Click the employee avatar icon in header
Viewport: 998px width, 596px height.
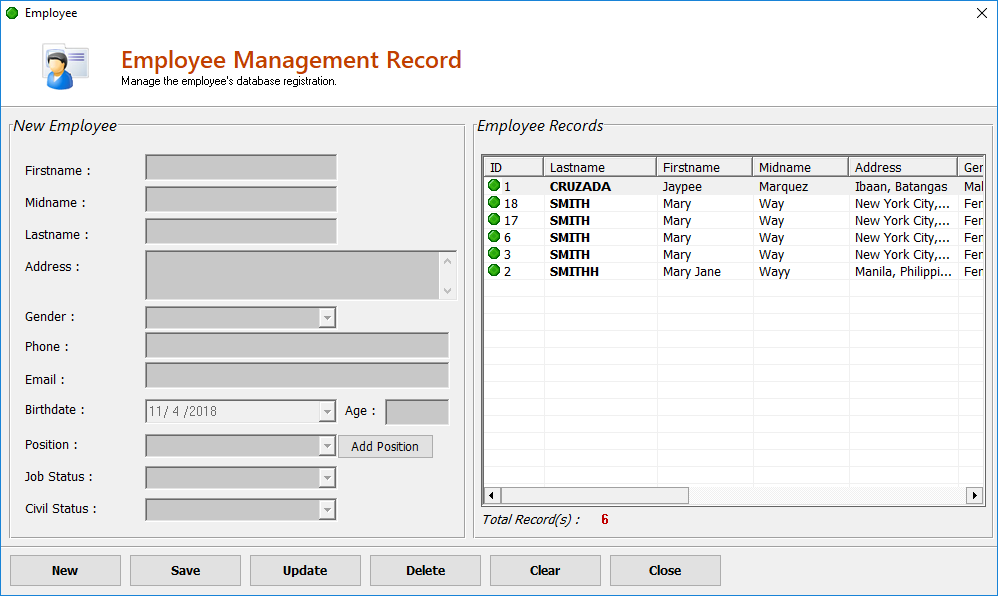tap(65, 66)
